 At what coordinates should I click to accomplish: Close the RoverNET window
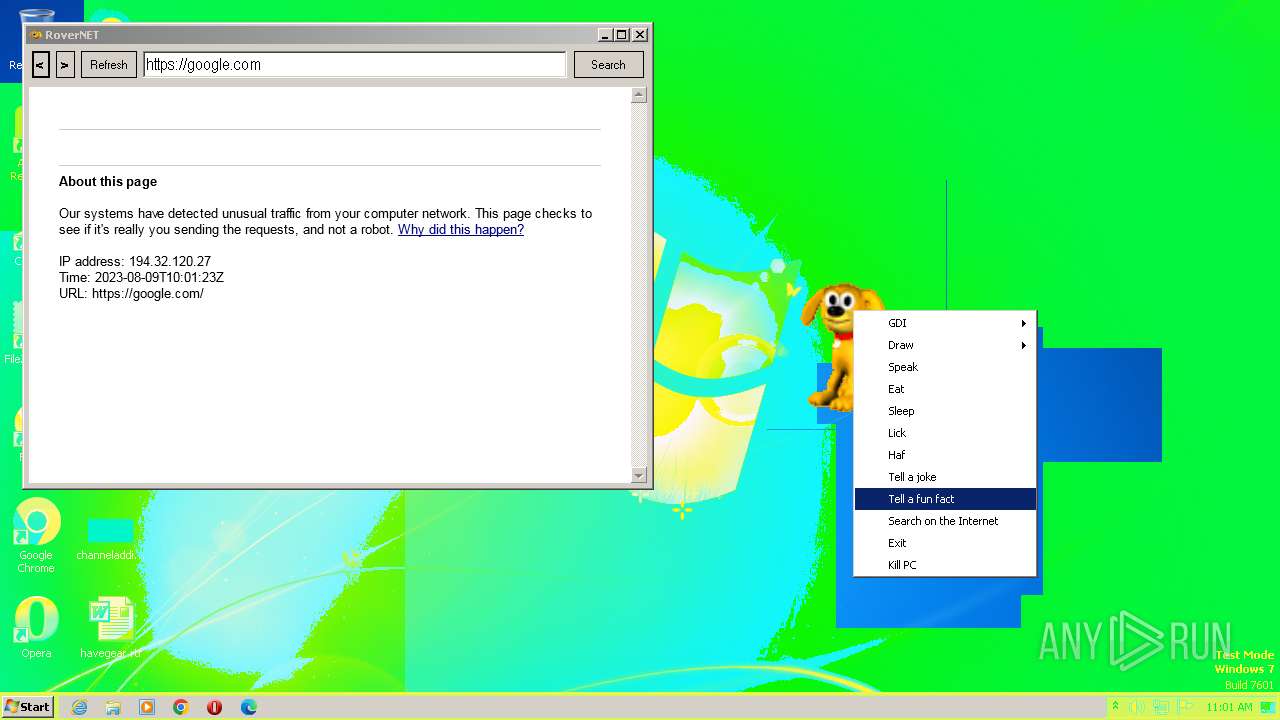coord(640,35)
